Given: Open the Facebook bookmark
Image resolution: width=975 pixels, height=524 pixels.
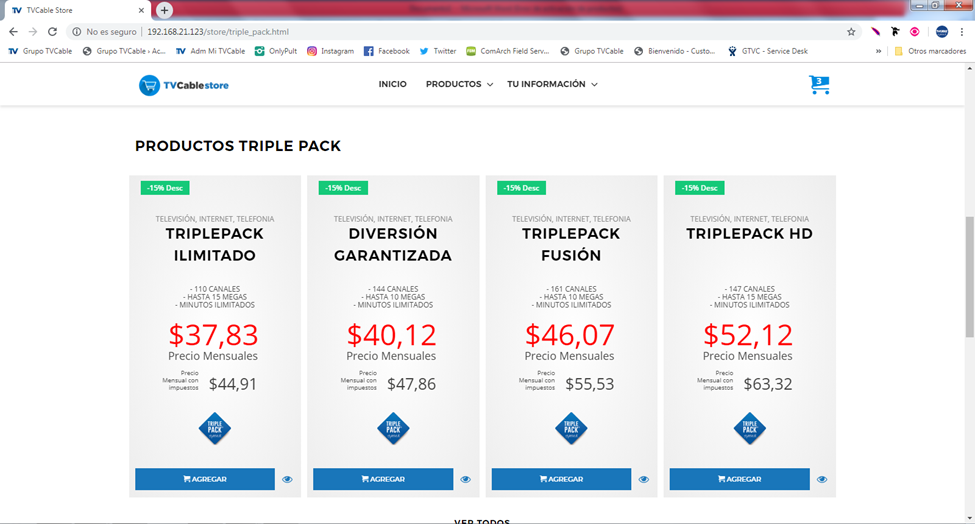Looking at the screenshot, I should 386,51.
